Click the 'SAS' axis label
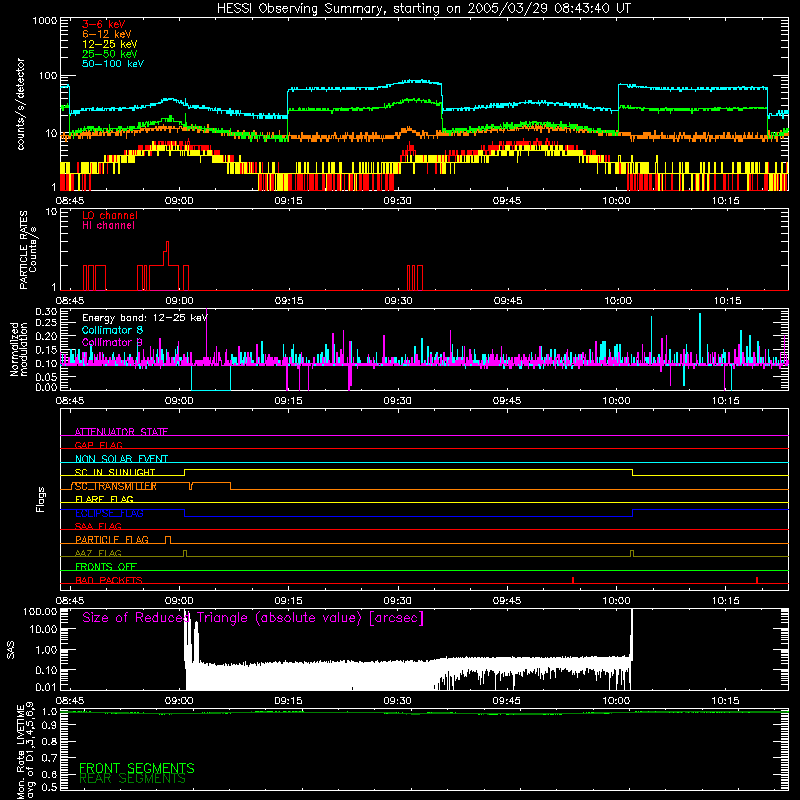The height and width of the screenshot is (800, 800). coord(10,650)
